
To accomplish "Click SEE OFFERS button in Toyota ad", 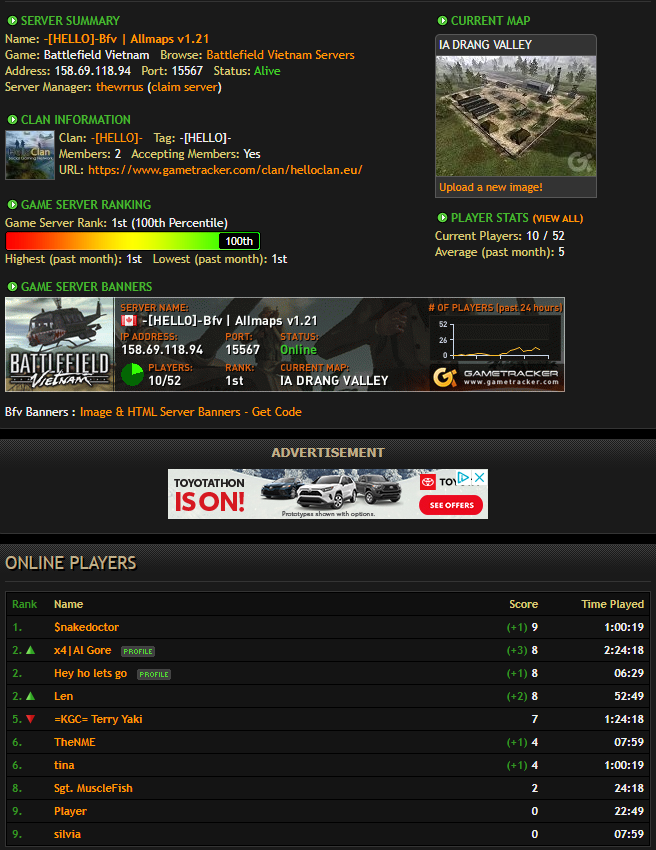I will (x=451, y=505).
